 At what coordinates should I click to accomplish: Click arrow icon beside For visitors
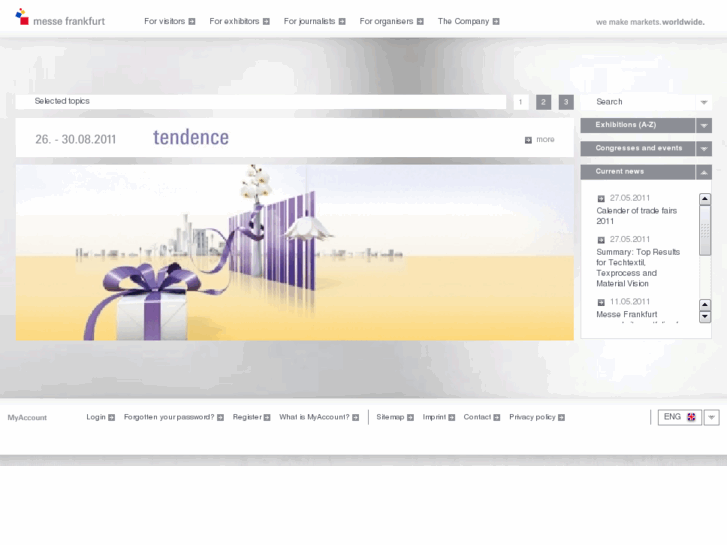pyautogui.click(x=192, y=21)
